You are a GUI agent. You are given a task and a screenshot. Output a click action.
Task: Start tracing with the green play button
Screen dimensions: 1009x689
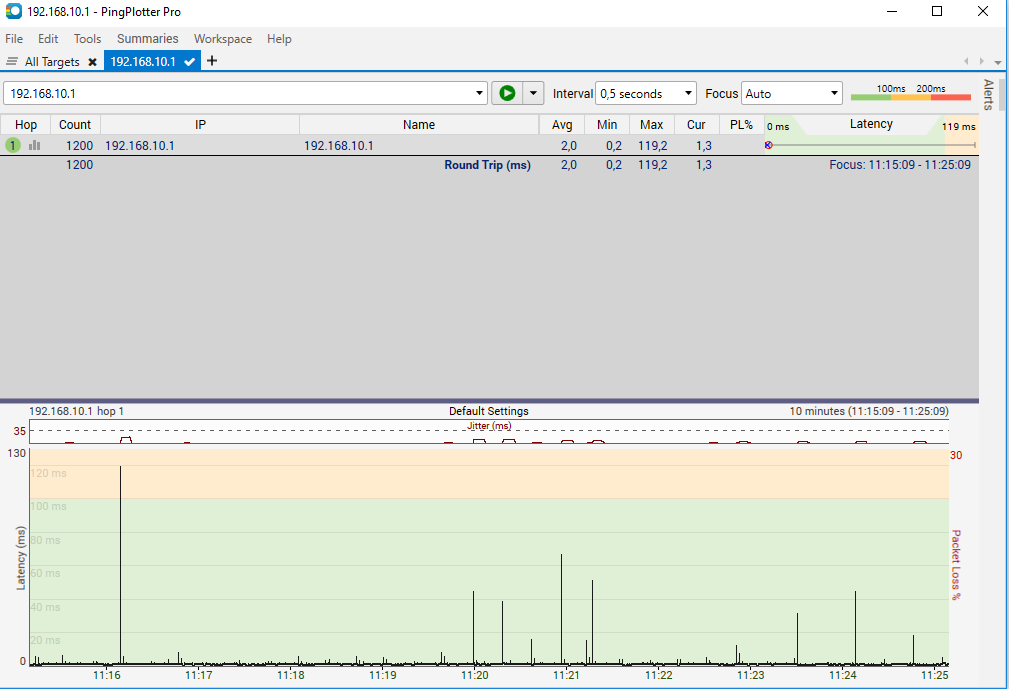(507, 93)
